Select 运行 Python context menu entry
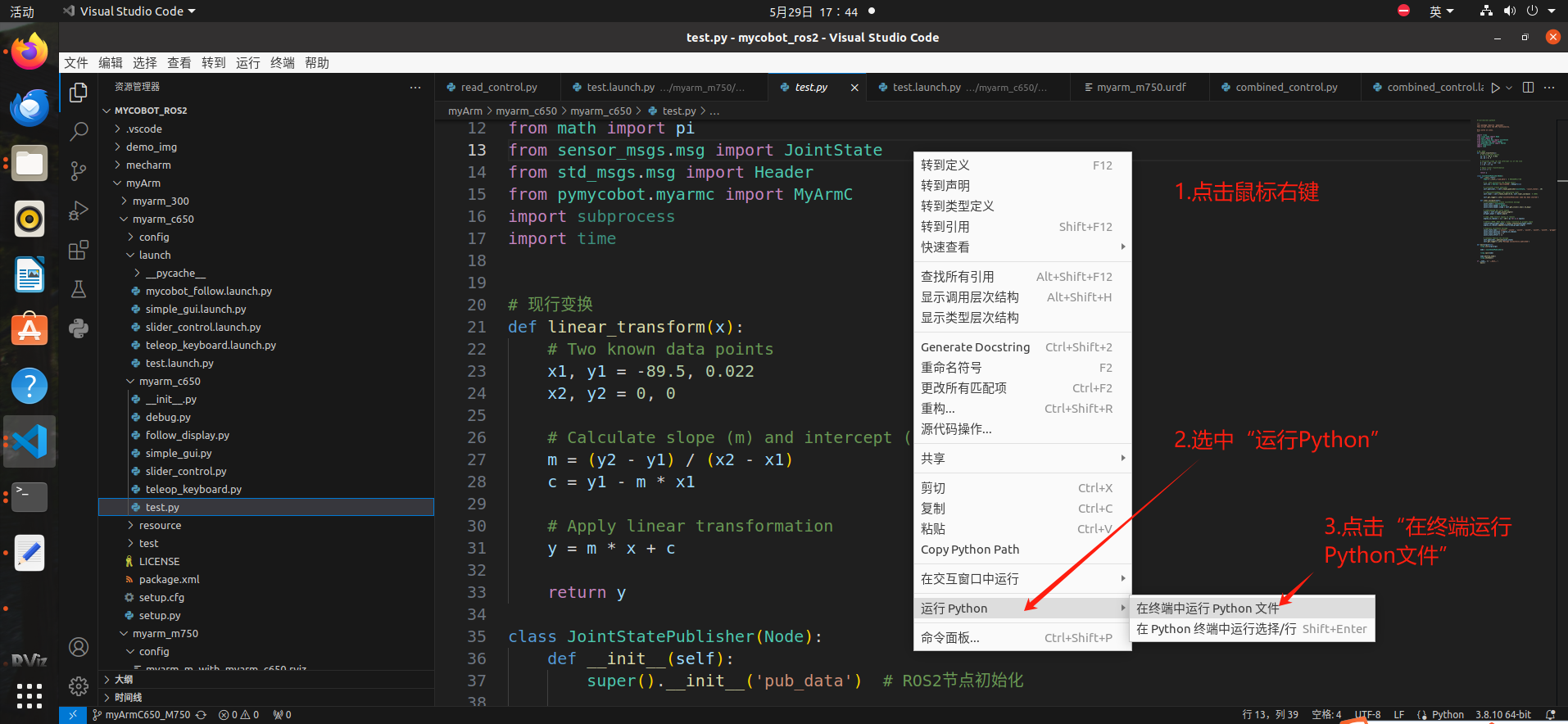The width and height of the screenshot is (1568, 724). 1022,608
